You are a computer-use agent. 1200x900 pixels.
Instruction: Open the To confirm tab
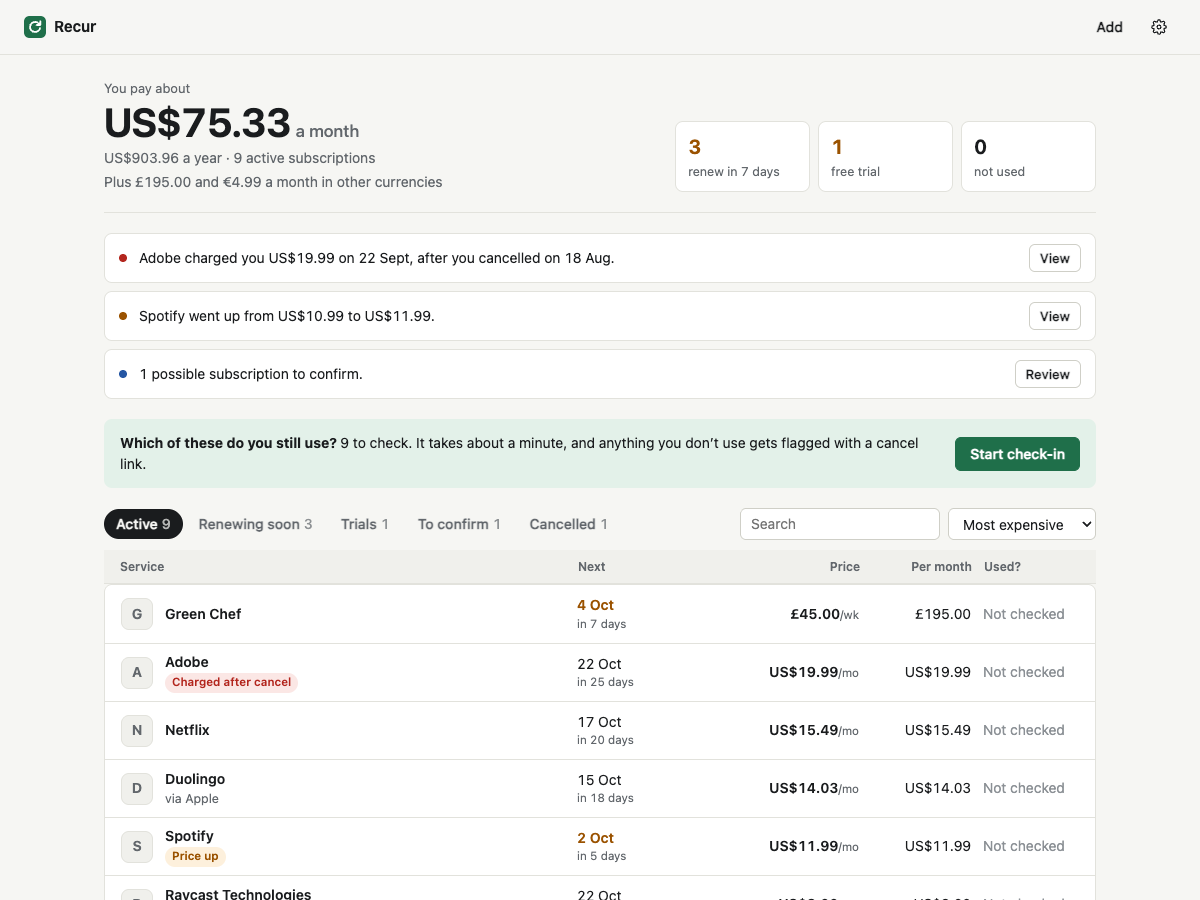click(459, 524)
